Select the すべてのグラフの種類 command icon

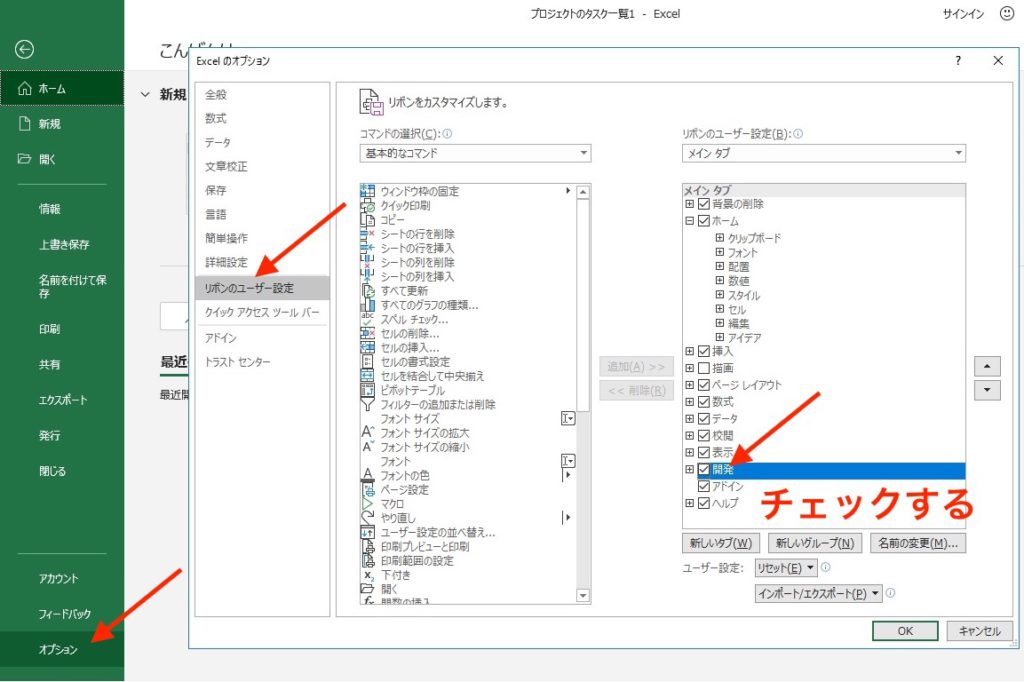(x=368, y=305)
